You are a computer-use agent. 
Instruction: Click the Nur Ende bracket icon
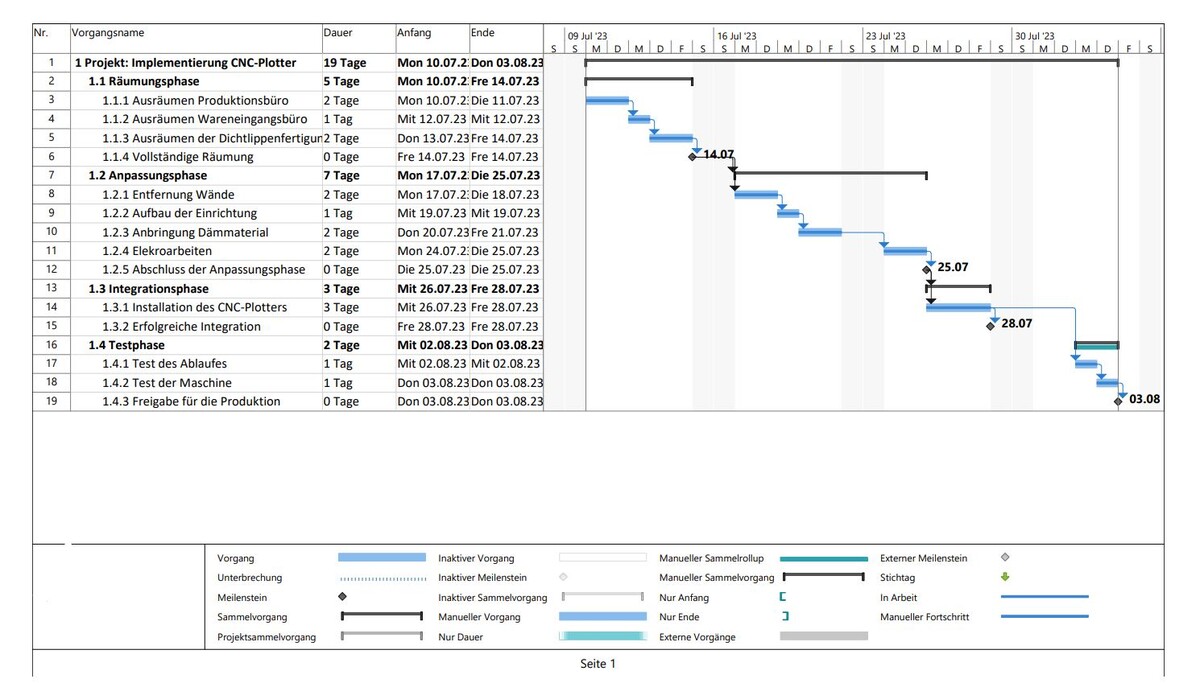[x=785, y=617]
